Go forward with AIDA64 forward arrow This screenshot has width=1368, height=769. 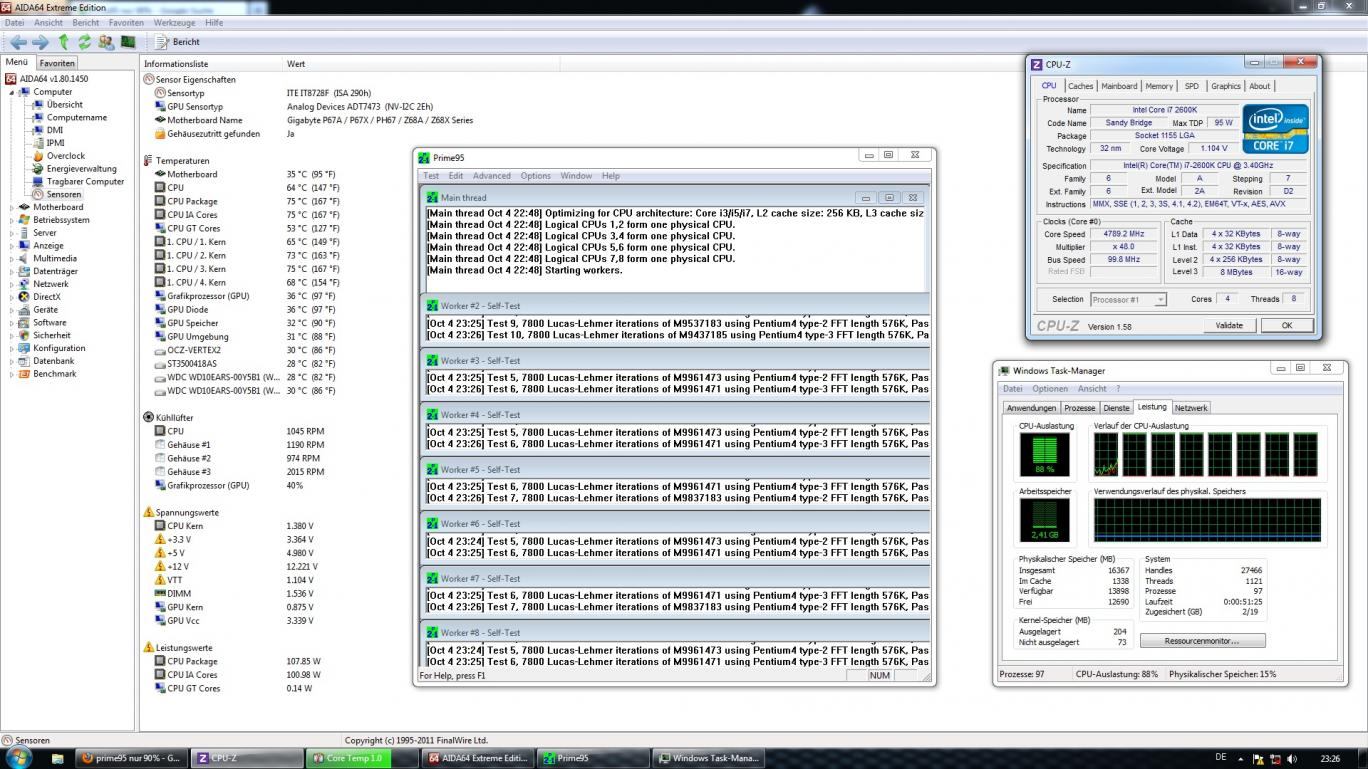(x=40, y=42)
